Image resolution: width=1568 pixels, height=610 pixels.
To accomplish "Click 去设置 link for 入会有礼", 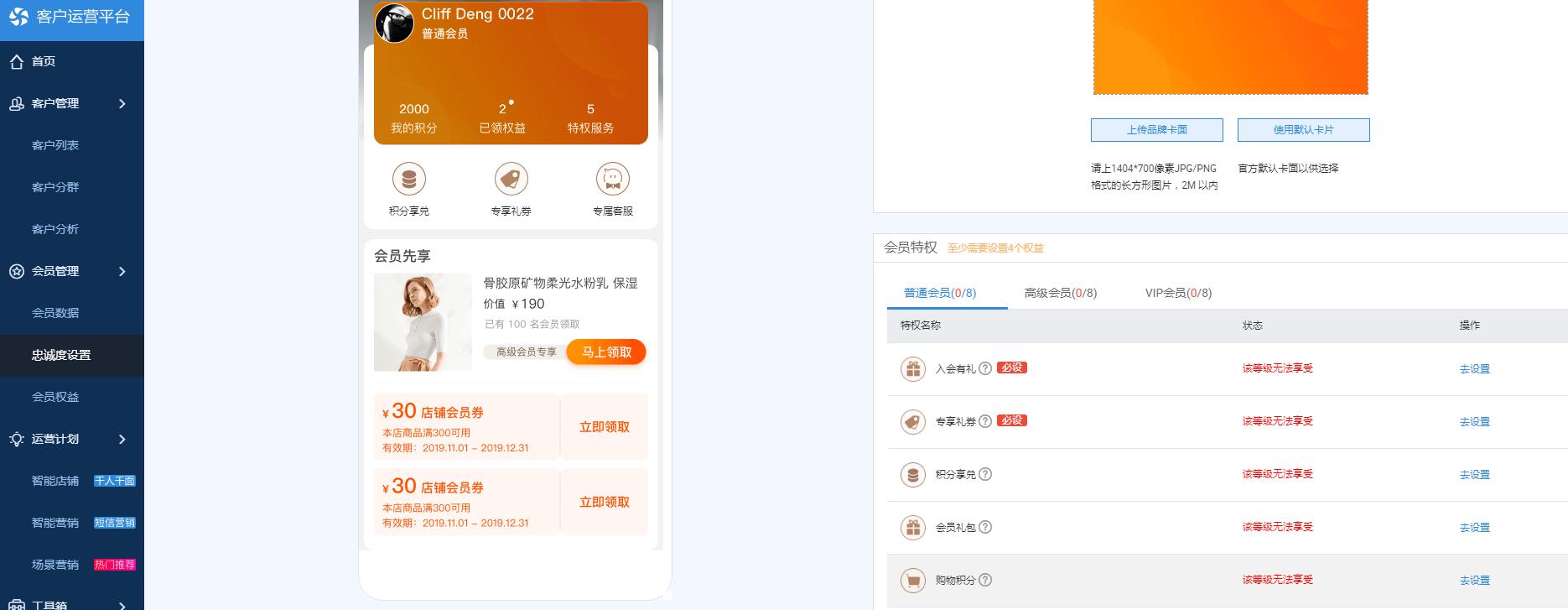I will (1475, 369).
